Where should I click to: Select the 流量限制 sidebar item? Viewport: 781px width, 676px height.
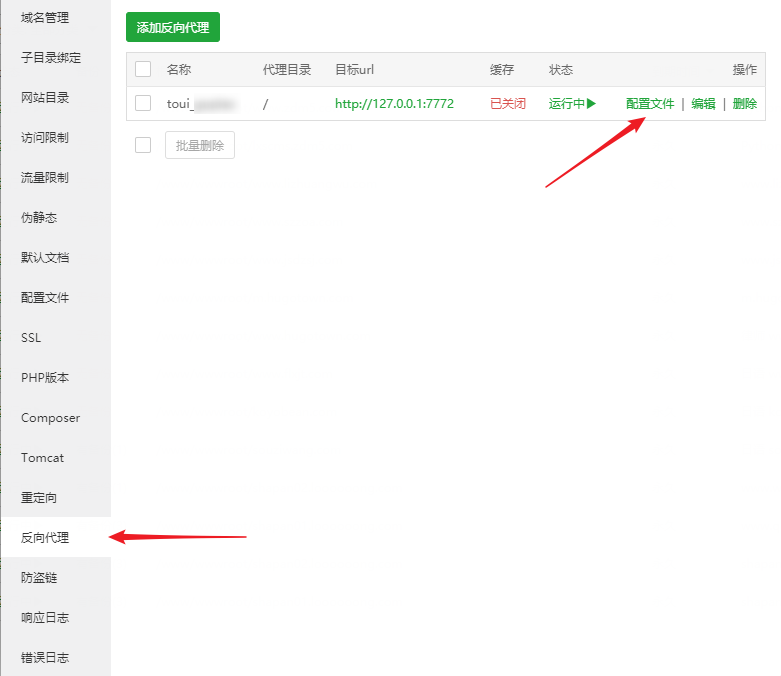click(x=45, y=178)
